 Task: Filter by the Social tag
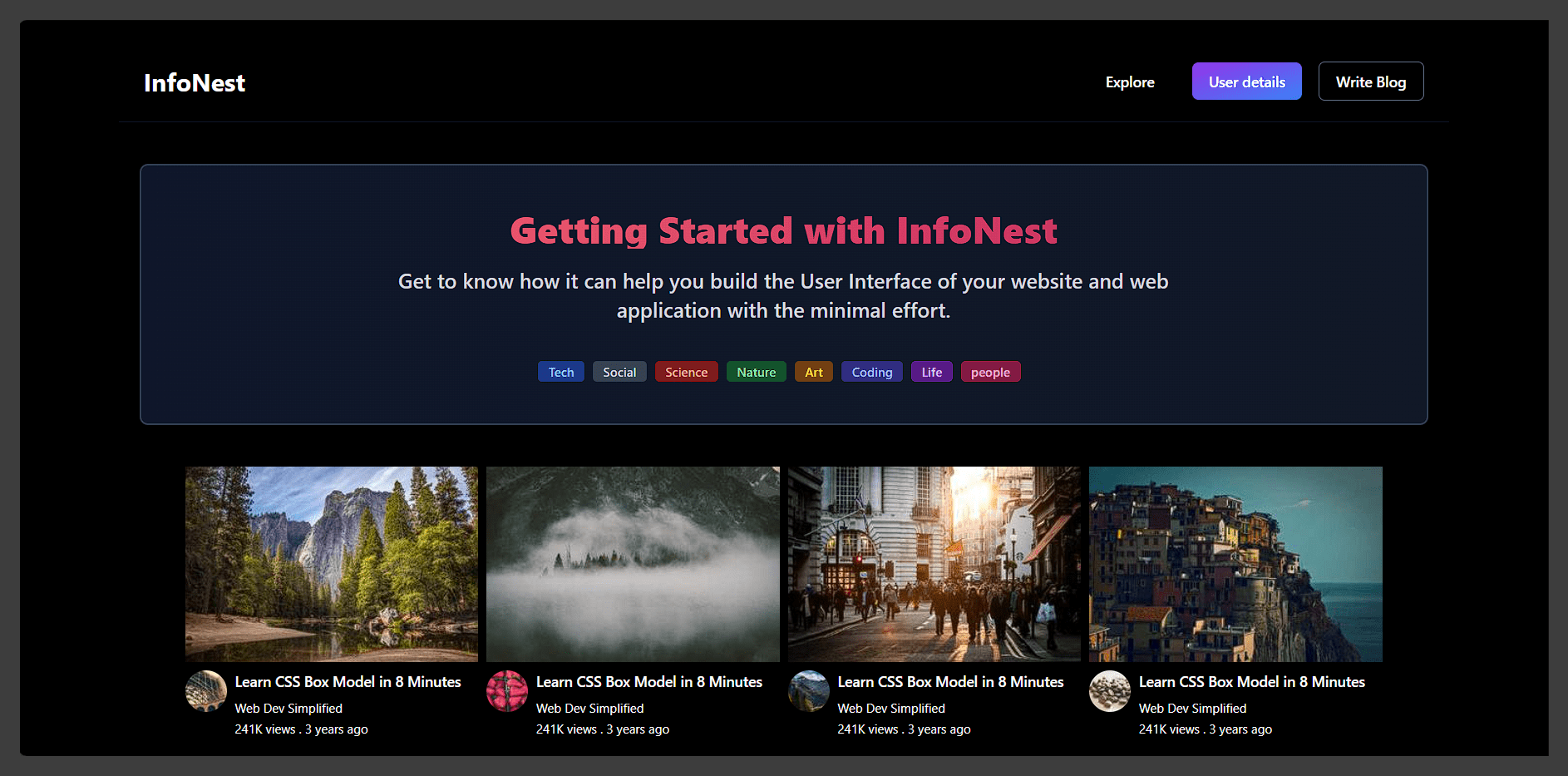(x=619, y=372)
